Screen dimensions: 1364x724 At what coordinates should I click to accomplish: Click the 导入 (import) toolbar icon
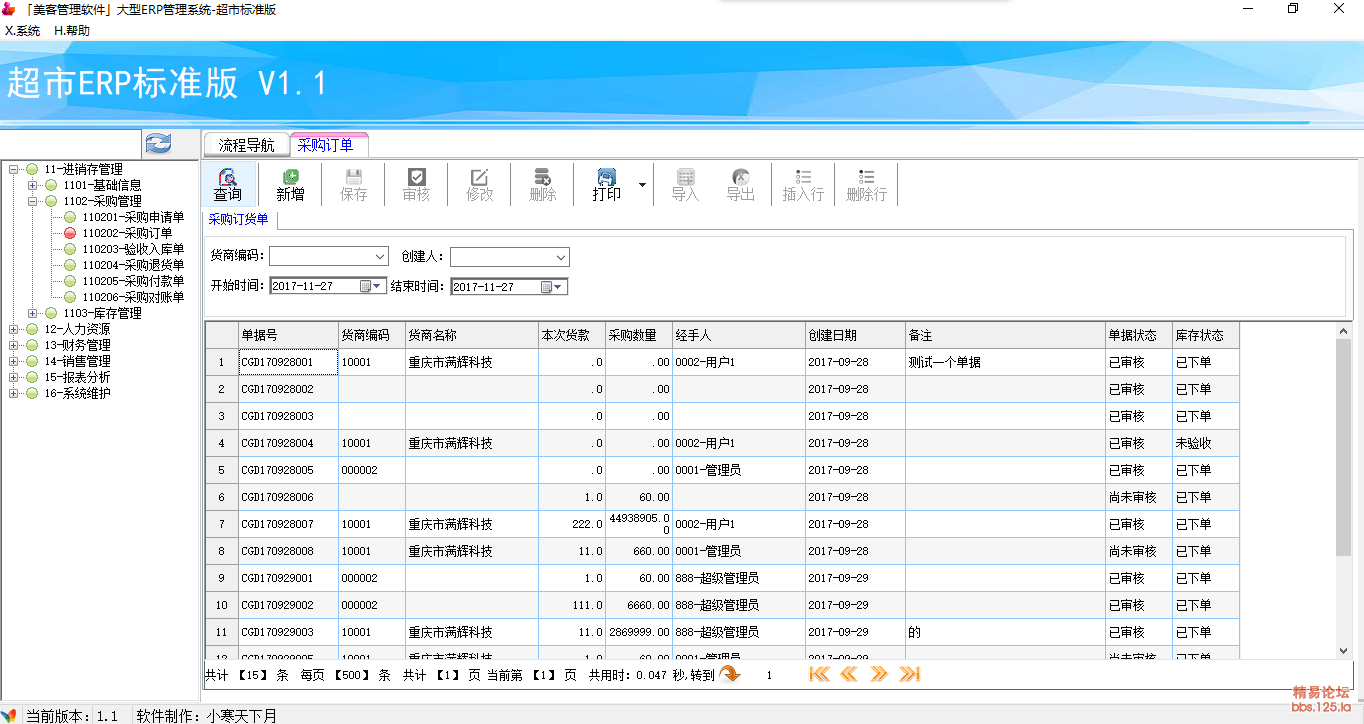click(x=685, y=184)
